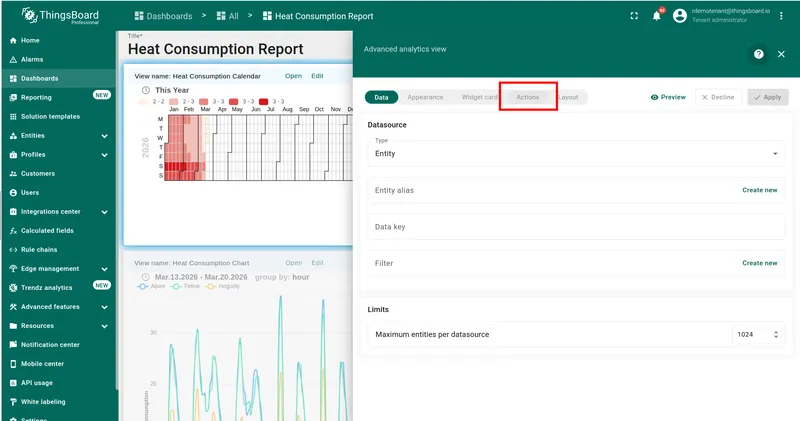Image resolution: width=800 pixels, height=421 pixels.
Task: Open the Heat Consumption Calendar view
Action: [x=293, y=76]
